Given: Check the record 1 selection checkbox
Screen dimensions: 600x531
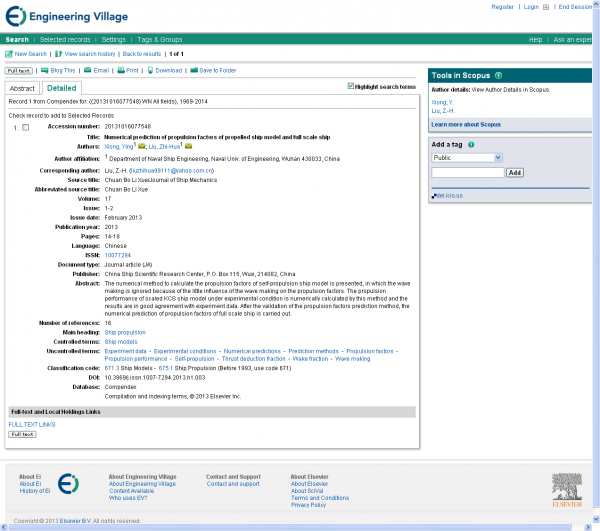Looking at the screenshot, I should (26, 127).
